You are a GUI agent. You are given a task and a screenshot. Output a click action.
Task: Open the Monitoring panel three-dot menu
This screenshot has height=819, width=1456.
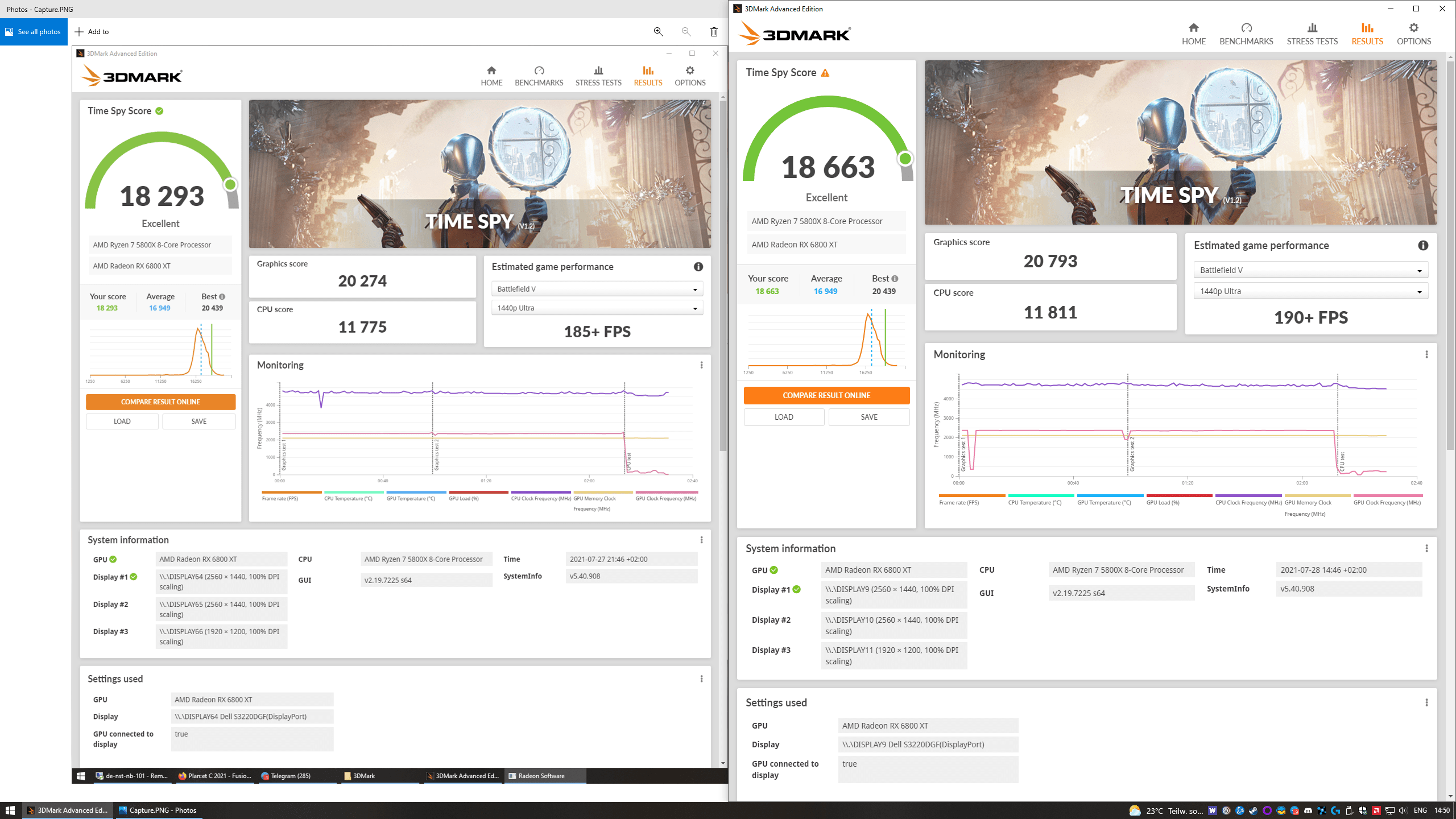point(1426,355)
